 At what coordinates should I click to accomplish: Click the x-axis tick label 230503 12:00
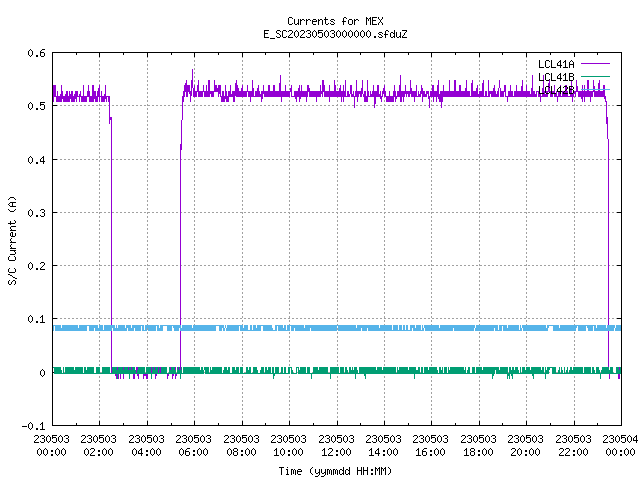pyautogui.click(x=336, y=446)
